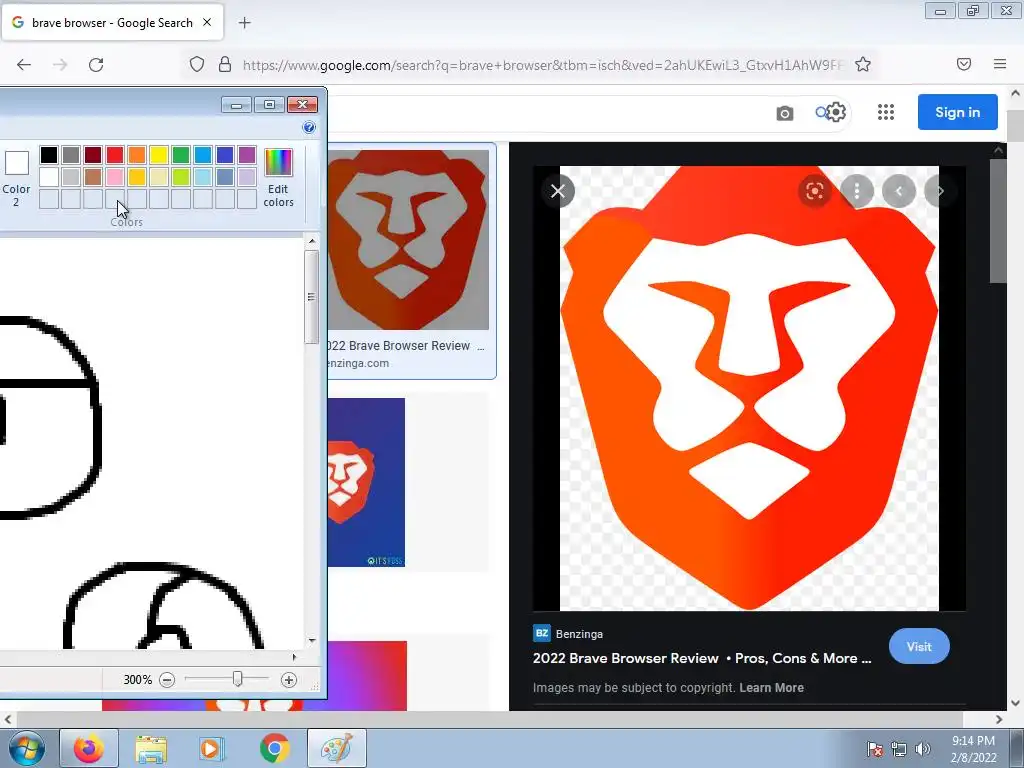
Task: Select the blue background Brave thumbnail
Action: click(366, 482)
